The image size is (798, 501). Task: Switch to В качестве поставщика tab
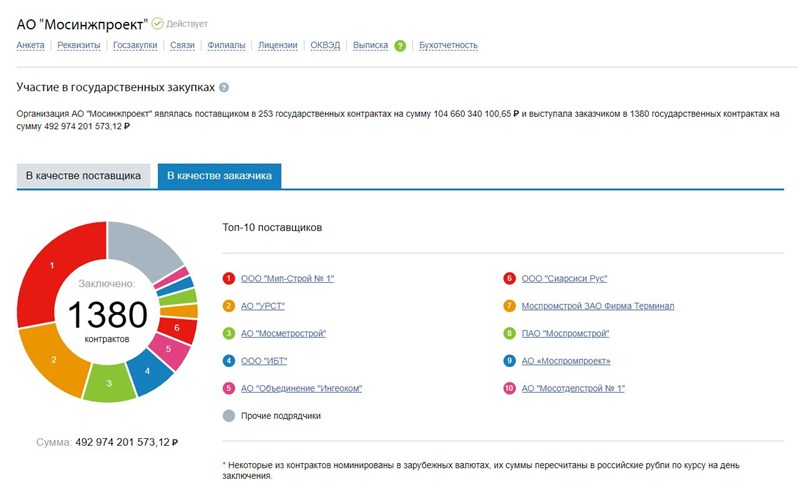click(83, 176)
